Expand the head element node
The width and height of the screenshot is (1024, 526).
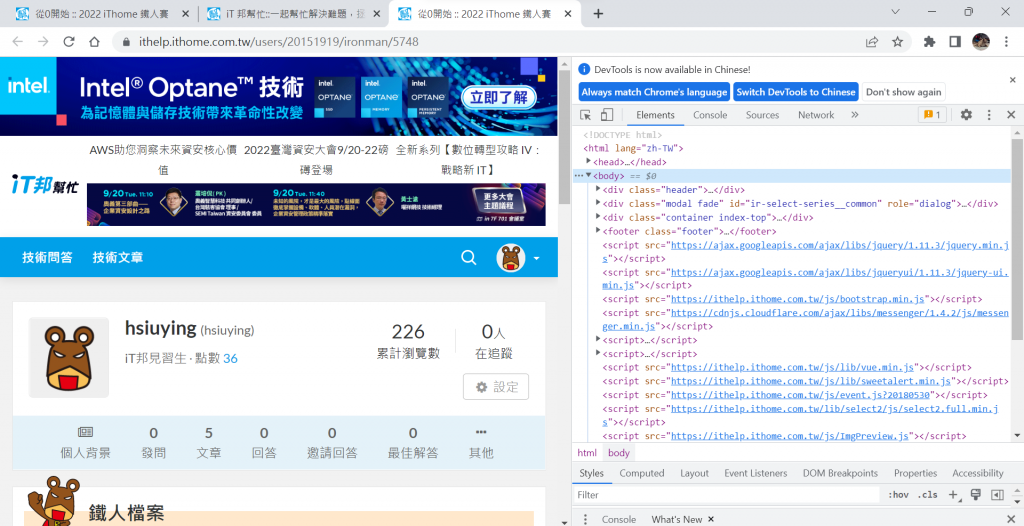(x=588, y=161)
